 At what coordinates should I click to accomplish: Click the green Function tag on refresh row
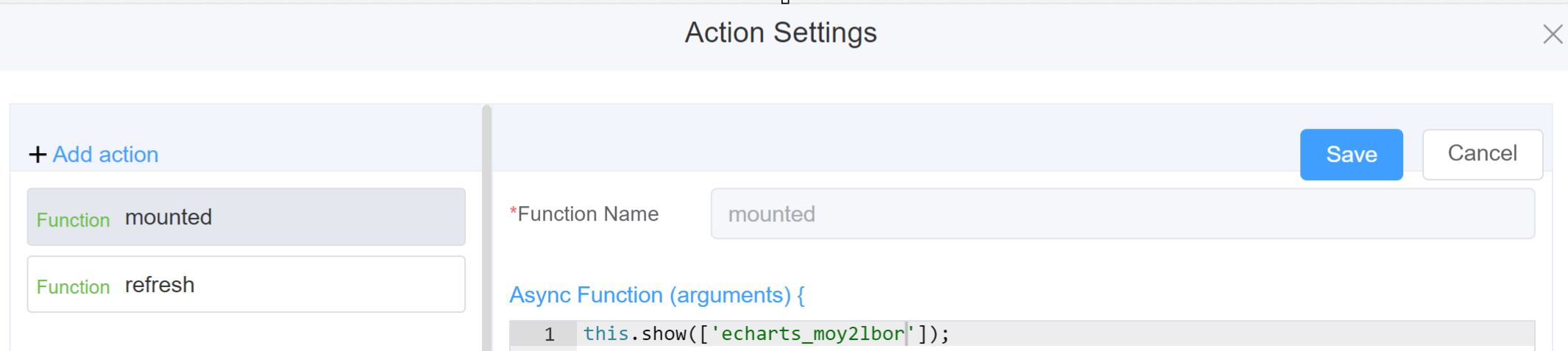pos(73,286)
